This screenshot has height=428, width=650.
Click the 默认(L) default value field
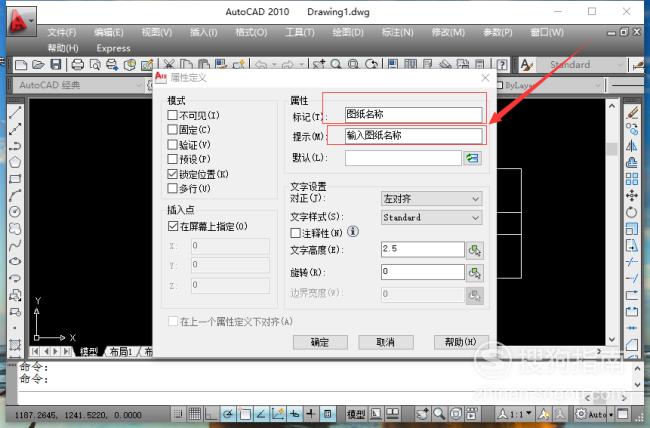tap(403, 158)
